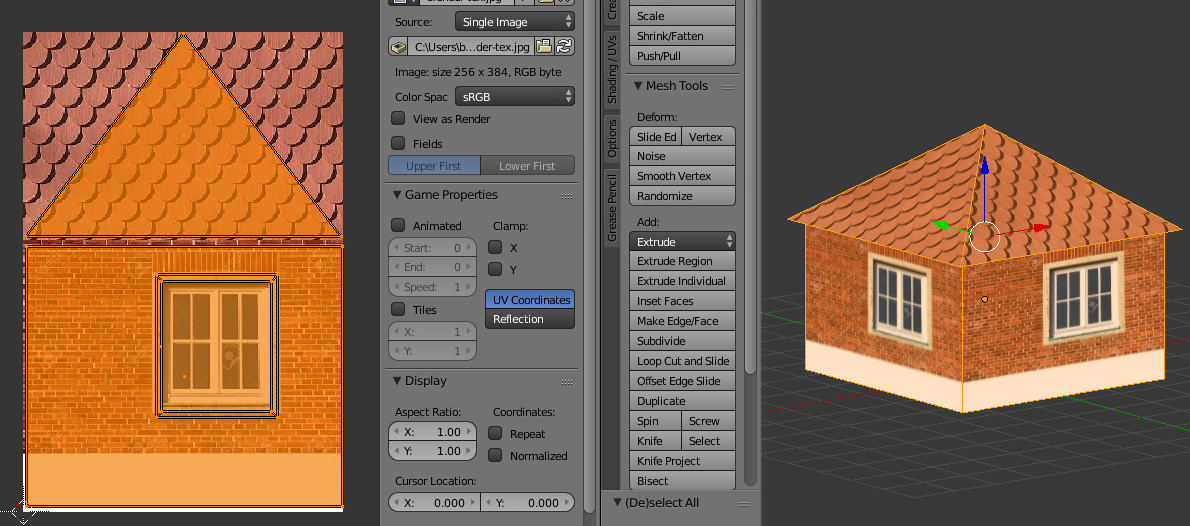Enable the View as Render checkbox
1190x526 pixels.
click(x=398, y=118)
